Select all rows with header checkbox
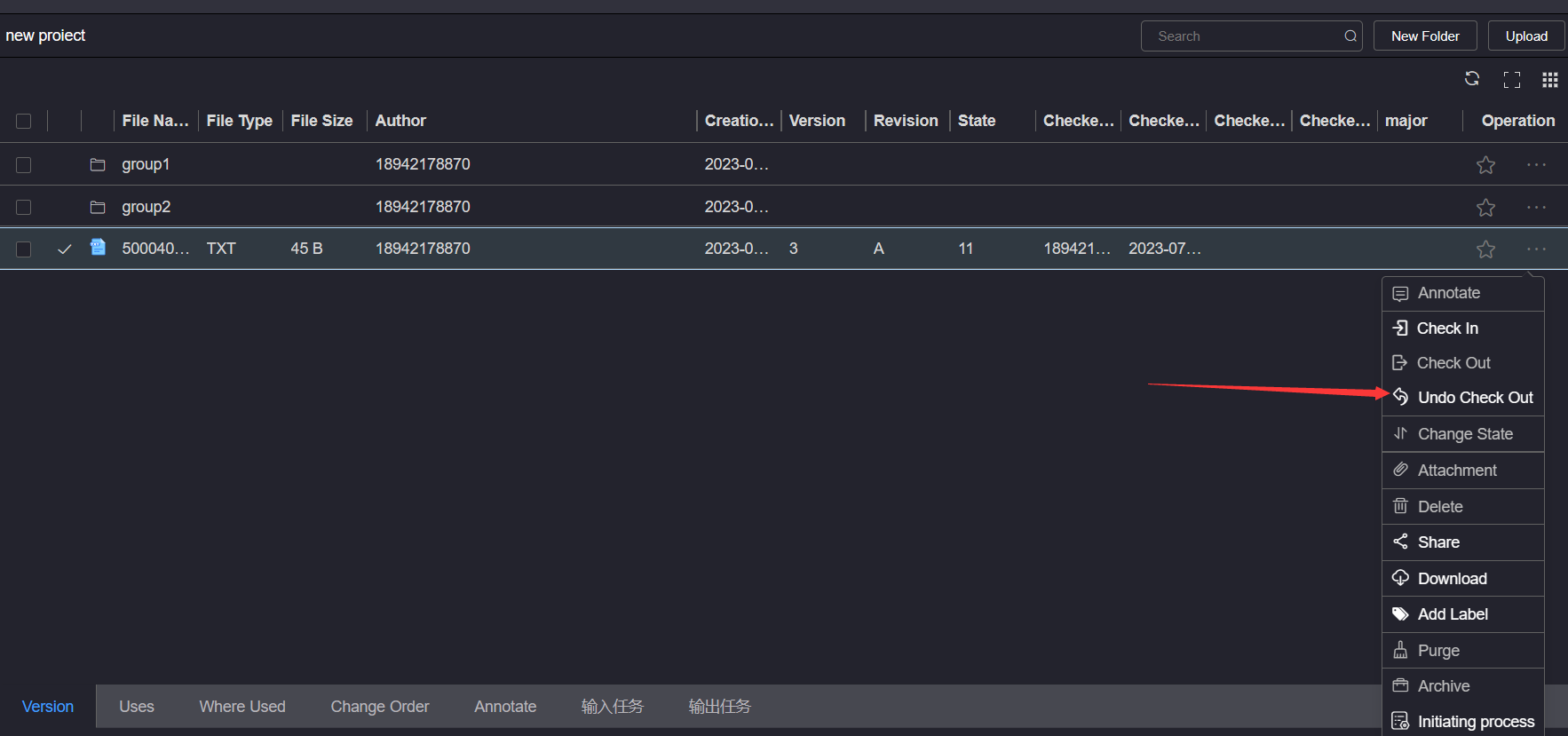Image resolution: width=1568 pixels, height=736 pixels. tap(24, 122)
